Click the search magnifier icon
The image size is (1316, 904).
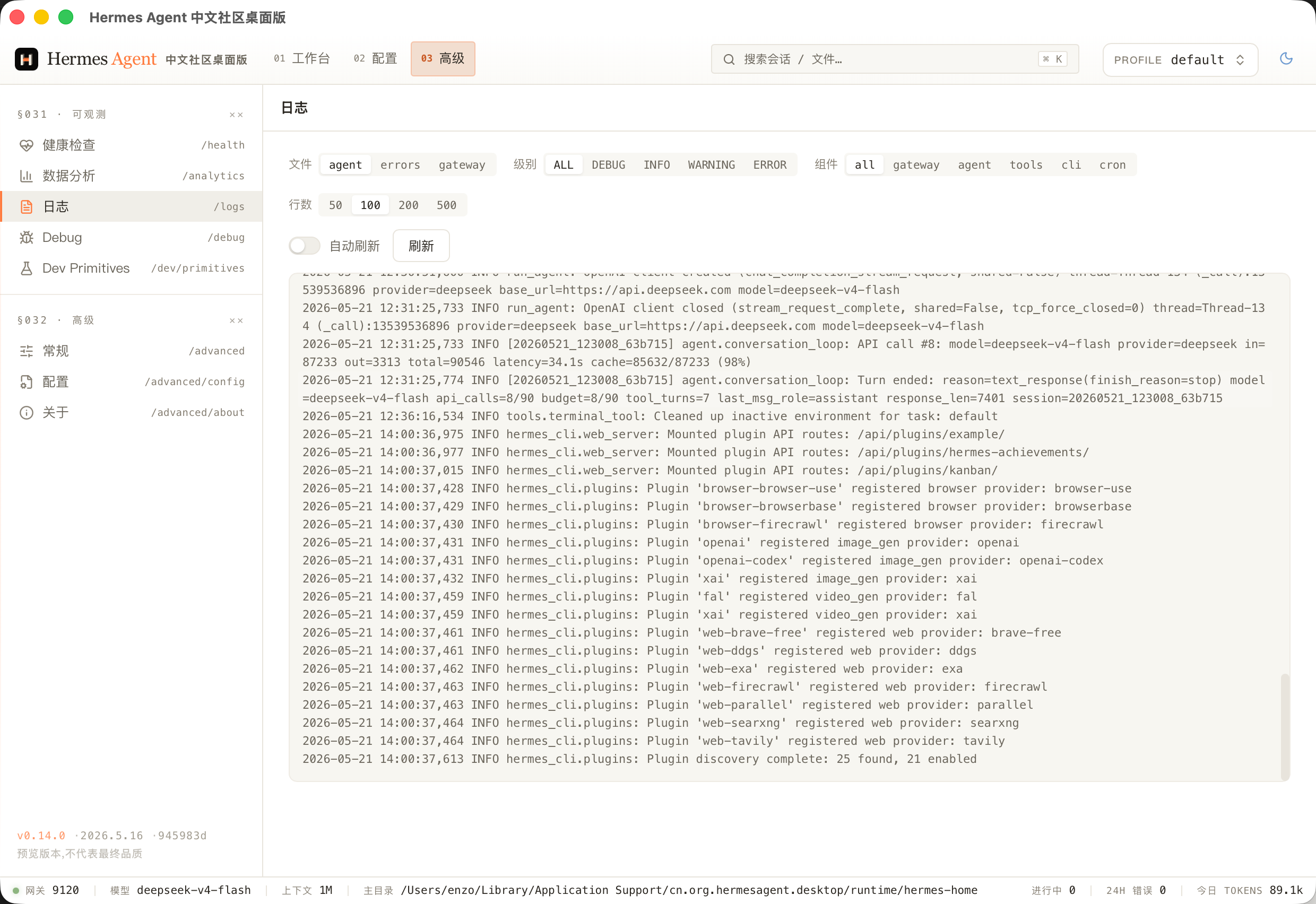coord(729,59)
